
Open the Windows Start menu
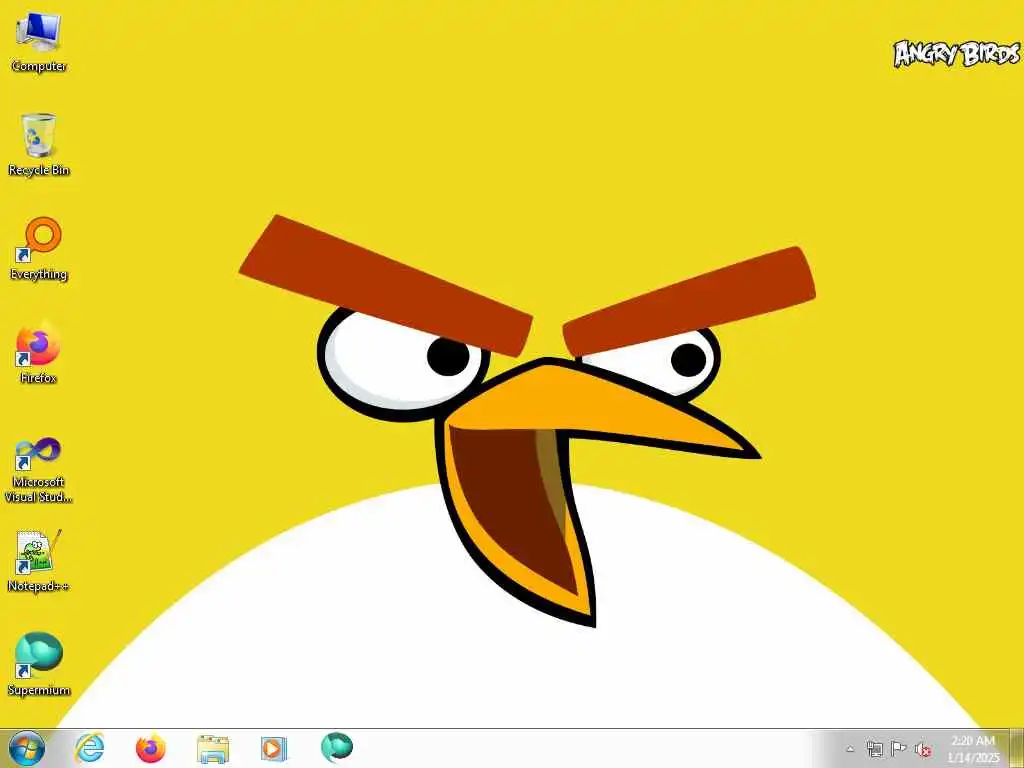pyautogui.click(x=27, y=748)
